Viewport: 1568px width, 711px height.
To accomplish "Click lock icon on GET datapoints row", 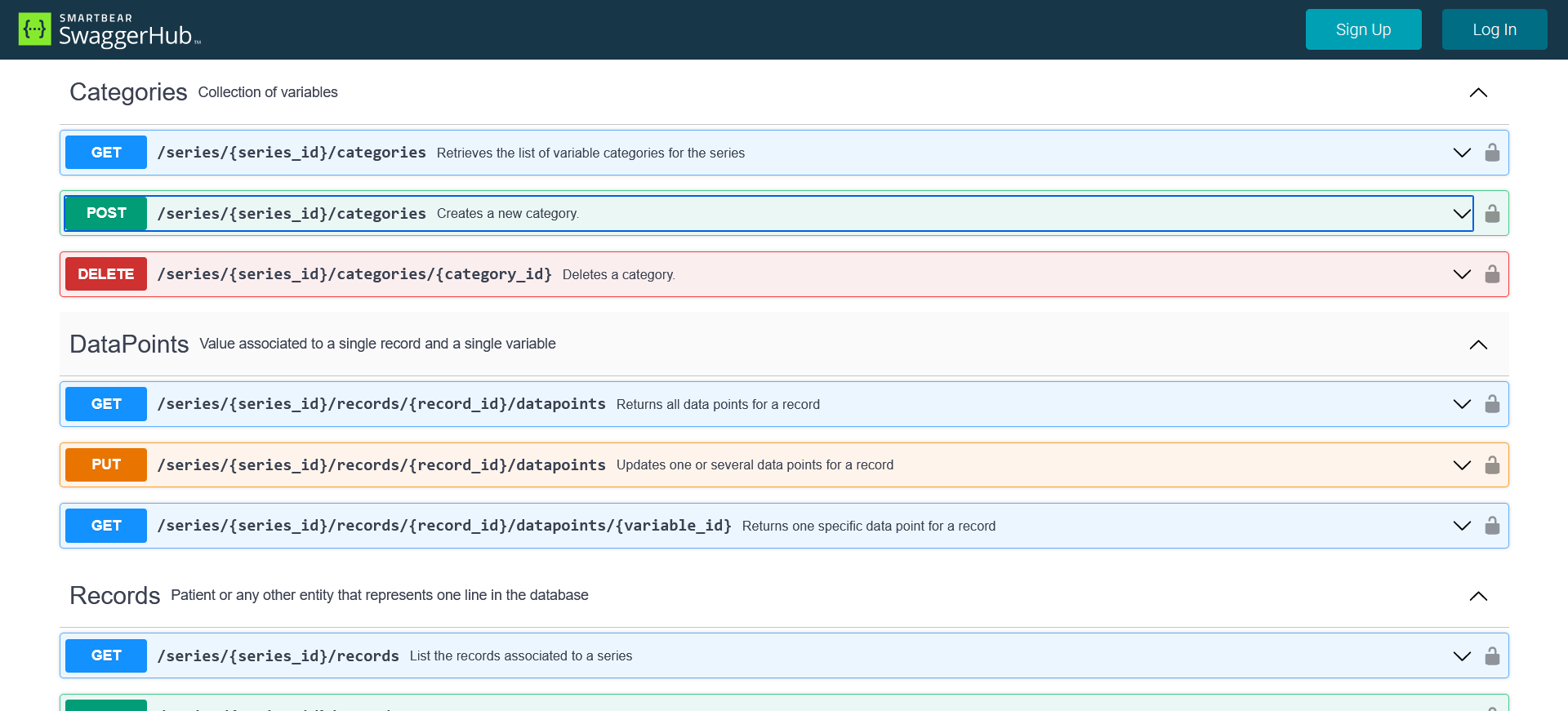I will [1492, 404].
